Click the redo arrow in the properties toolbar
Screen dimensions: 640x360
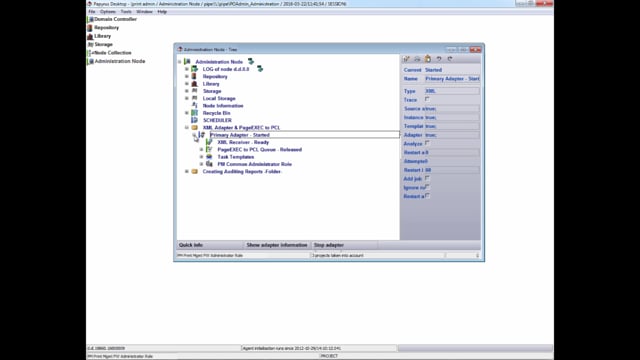pos(450,59)
